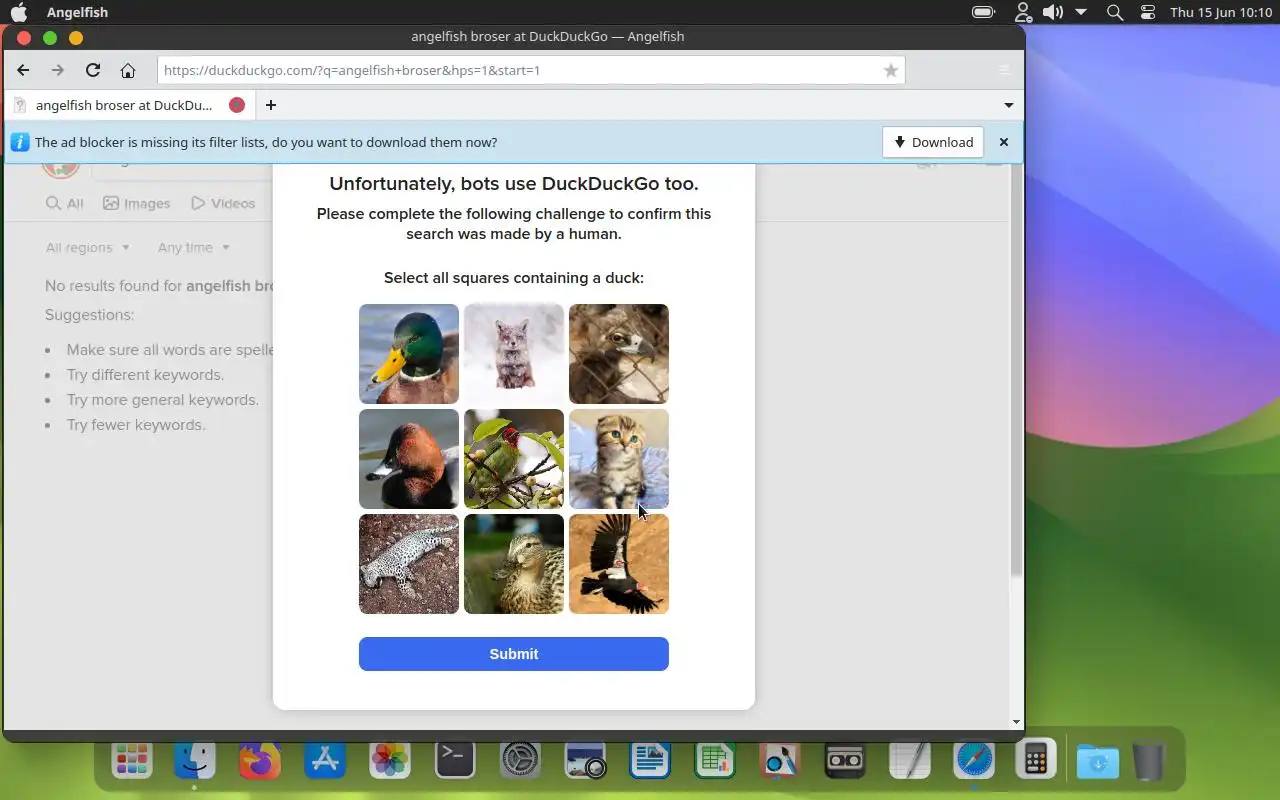Expand the system tray arrow
The height and width of the screenshot is (800, 1280).
[x=1081, y=12]
